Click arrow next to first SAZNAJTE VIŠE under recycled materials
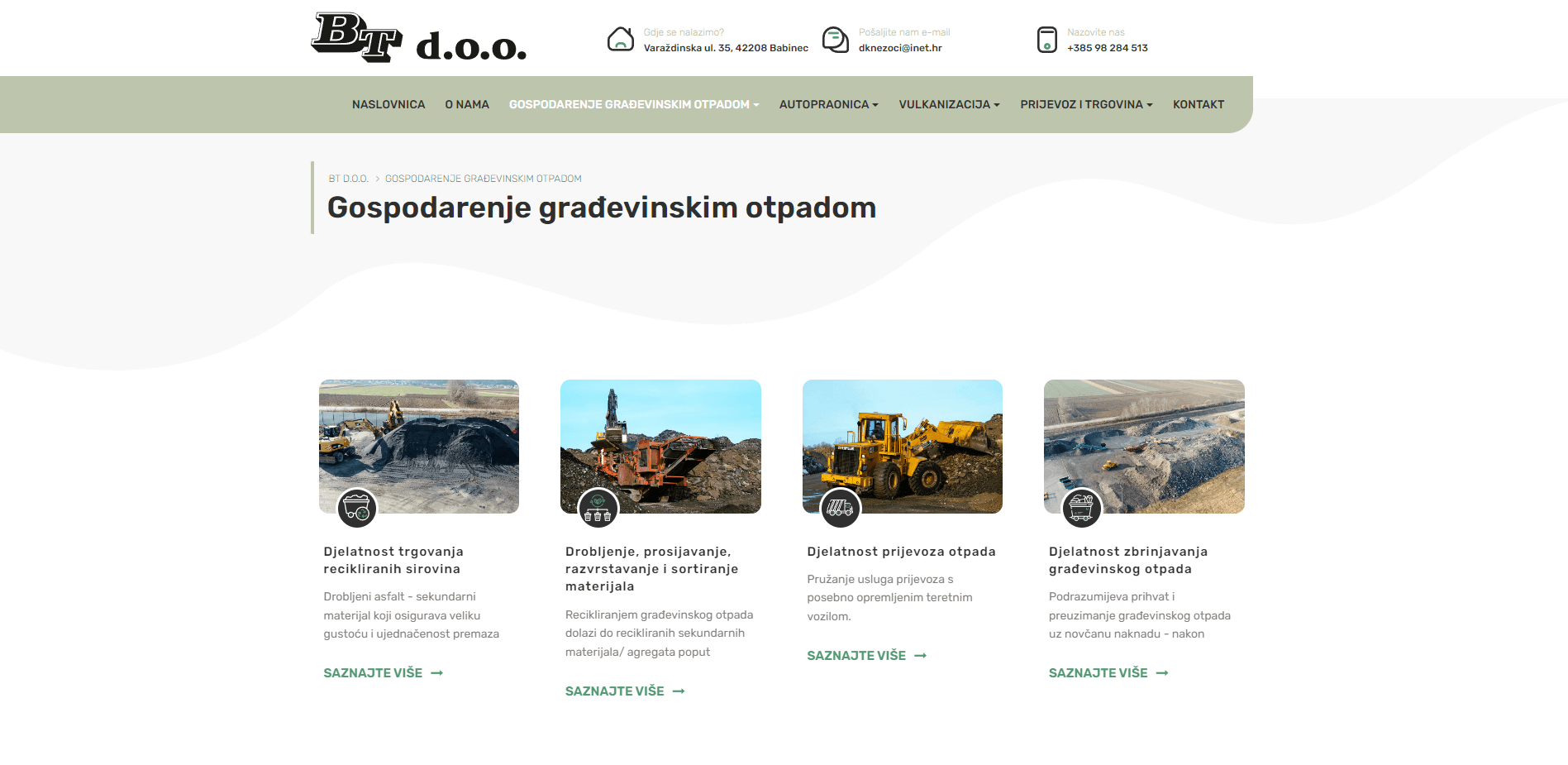The height and width of the screenshot is (765, 1568). [437, 673]
